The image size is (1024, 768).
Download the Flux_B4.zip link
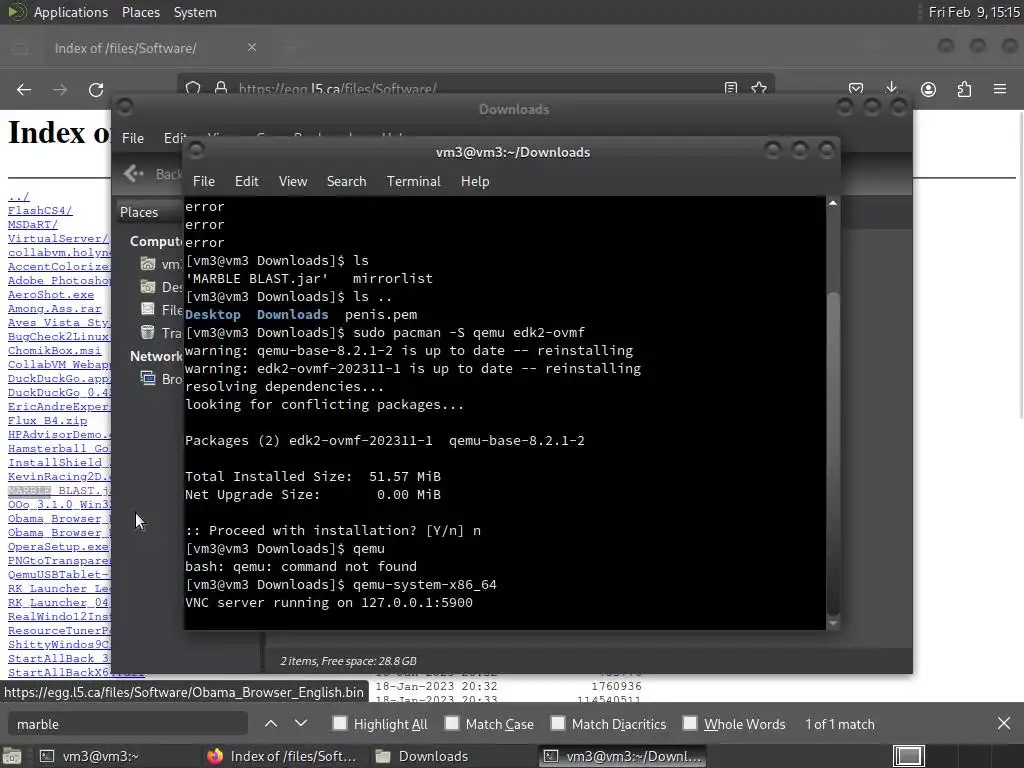point(48,420)
